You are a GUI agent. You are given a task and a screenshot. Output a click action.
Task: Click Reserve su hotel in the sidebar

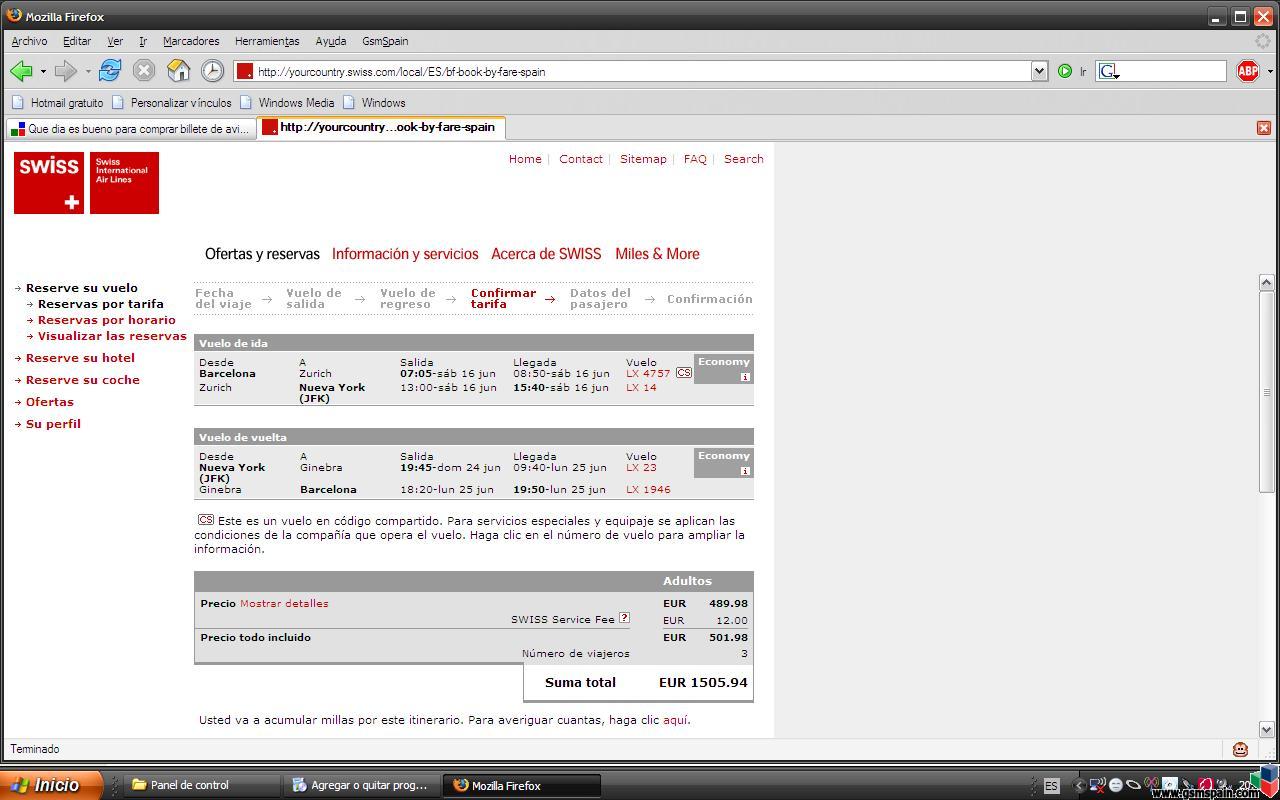80,358
